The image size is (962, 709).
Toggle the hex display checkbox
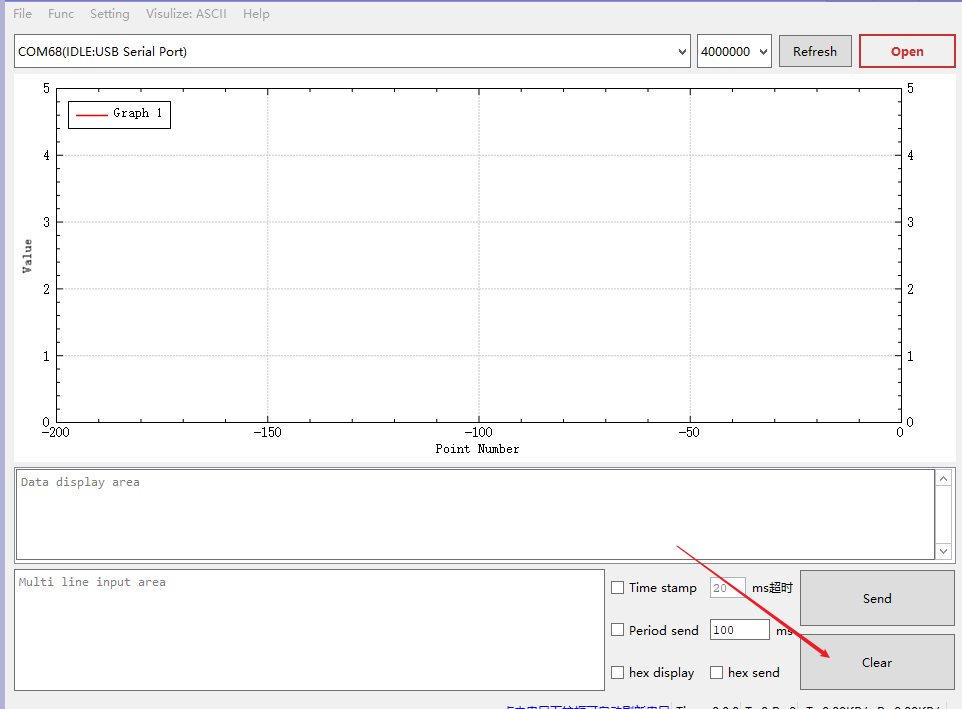pyautogui.click(x=618, y=673)
